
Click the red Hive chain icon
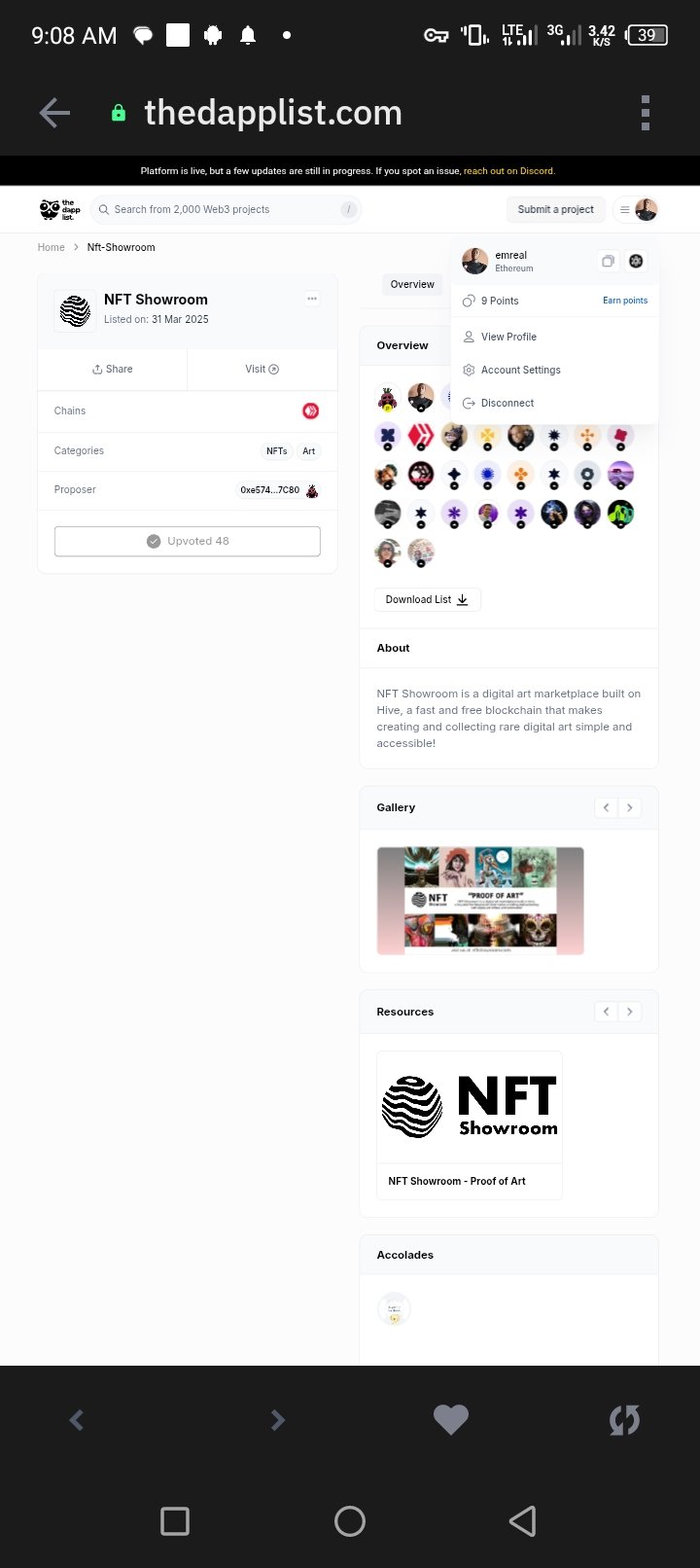click(x=310, y=410)
